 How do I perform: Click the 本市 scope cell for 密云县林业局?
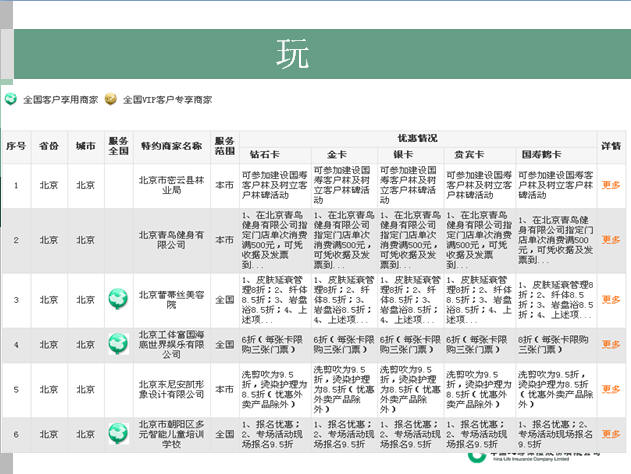225,185
